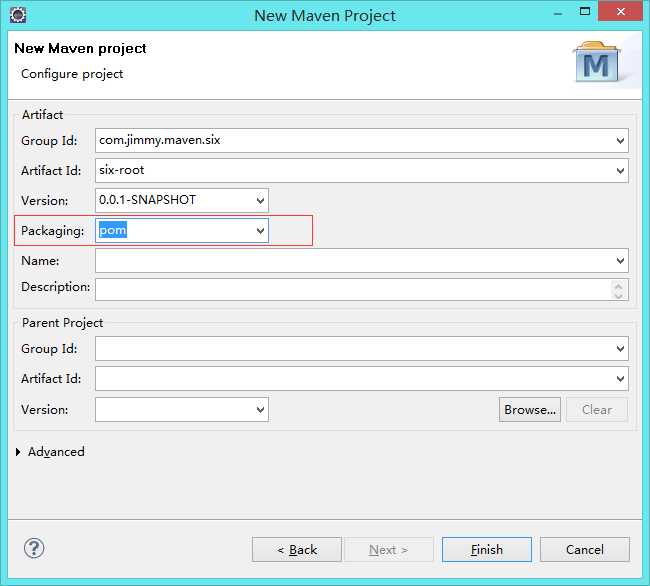
Task: Click the Browse... parent project button
Action: coord(530,409)
